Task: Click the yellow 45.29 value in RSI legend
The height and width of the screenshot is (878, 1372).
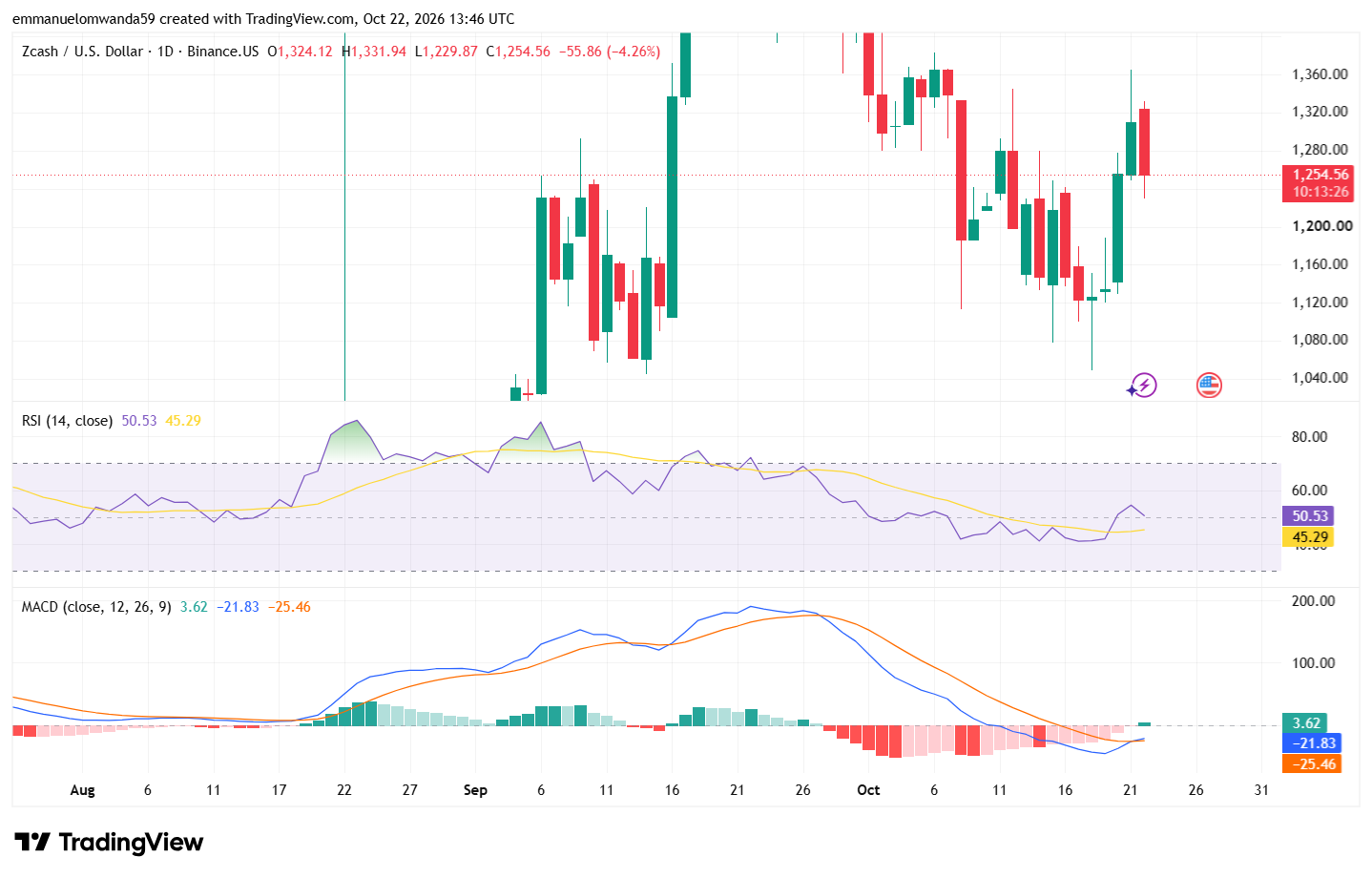Action: 183,421
